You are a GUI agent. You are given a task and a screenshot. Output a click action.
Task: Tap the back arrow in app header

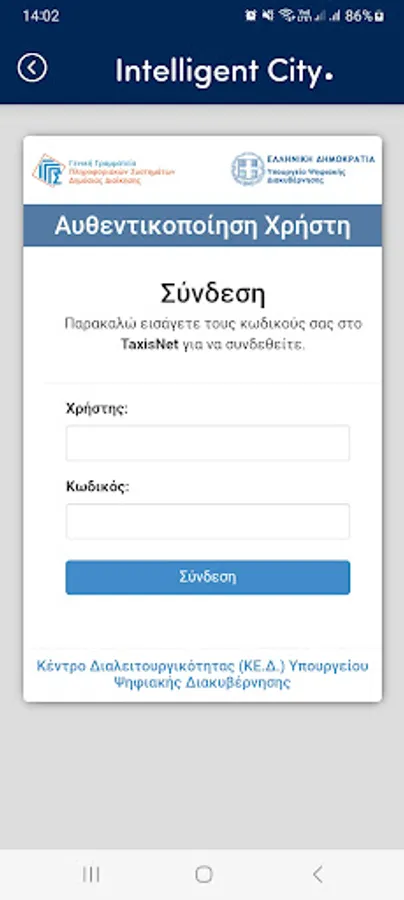coord(32,68)
